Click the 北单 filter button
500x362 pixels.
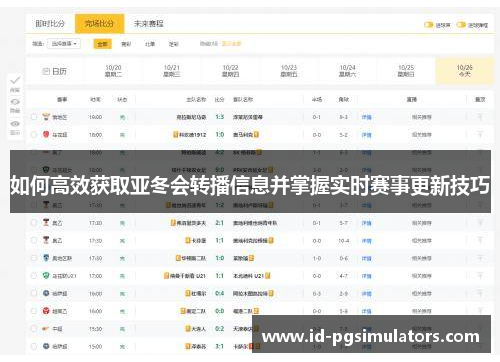pos(150,44)
